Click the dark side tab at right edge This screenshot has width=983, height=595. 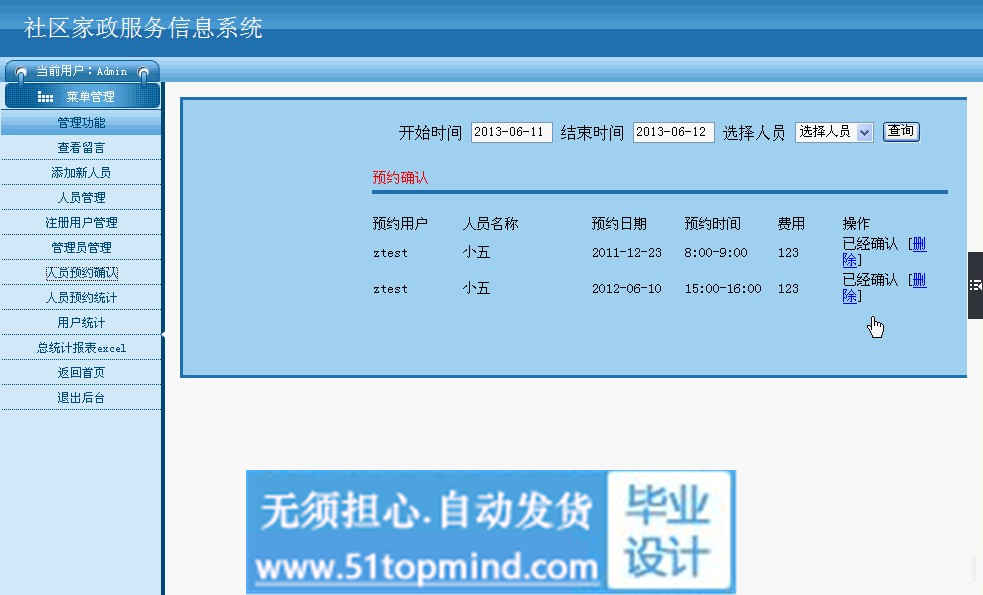click(975, 285)
